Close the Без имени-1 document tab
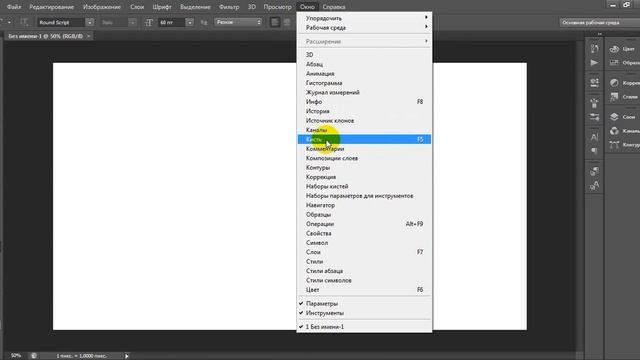 [x=89, y=36]
